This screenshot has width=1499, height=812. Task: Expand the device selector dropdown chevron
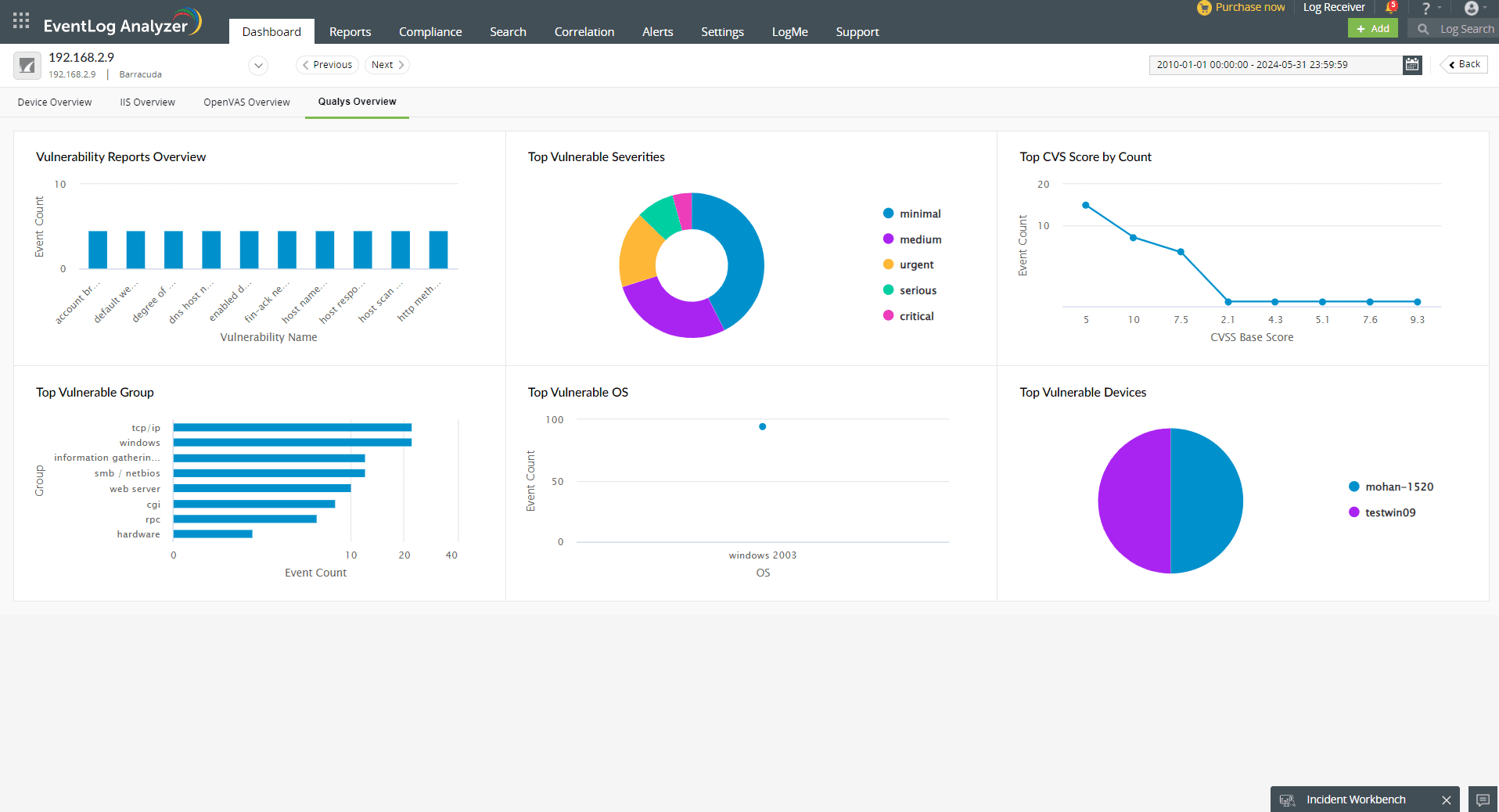click(x=258, y=66)
